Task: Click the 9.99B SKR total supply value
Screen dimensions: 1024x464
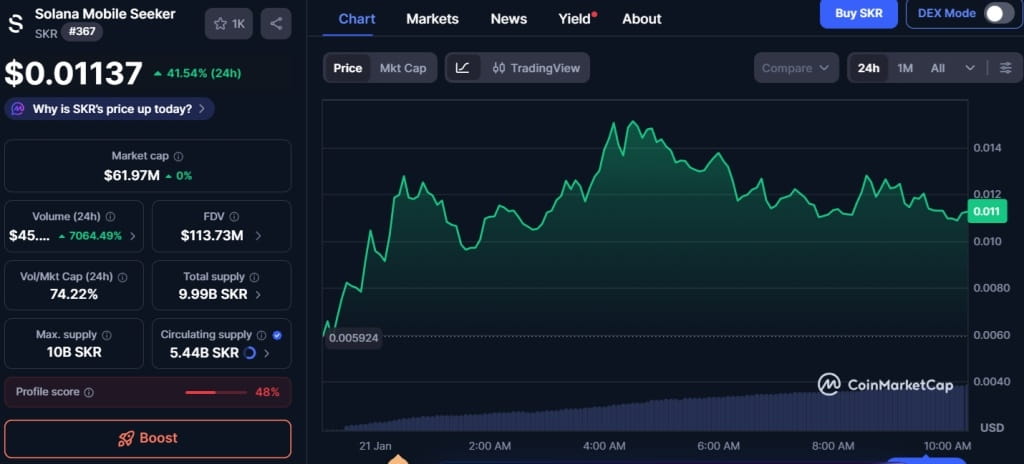Action: 213,295
